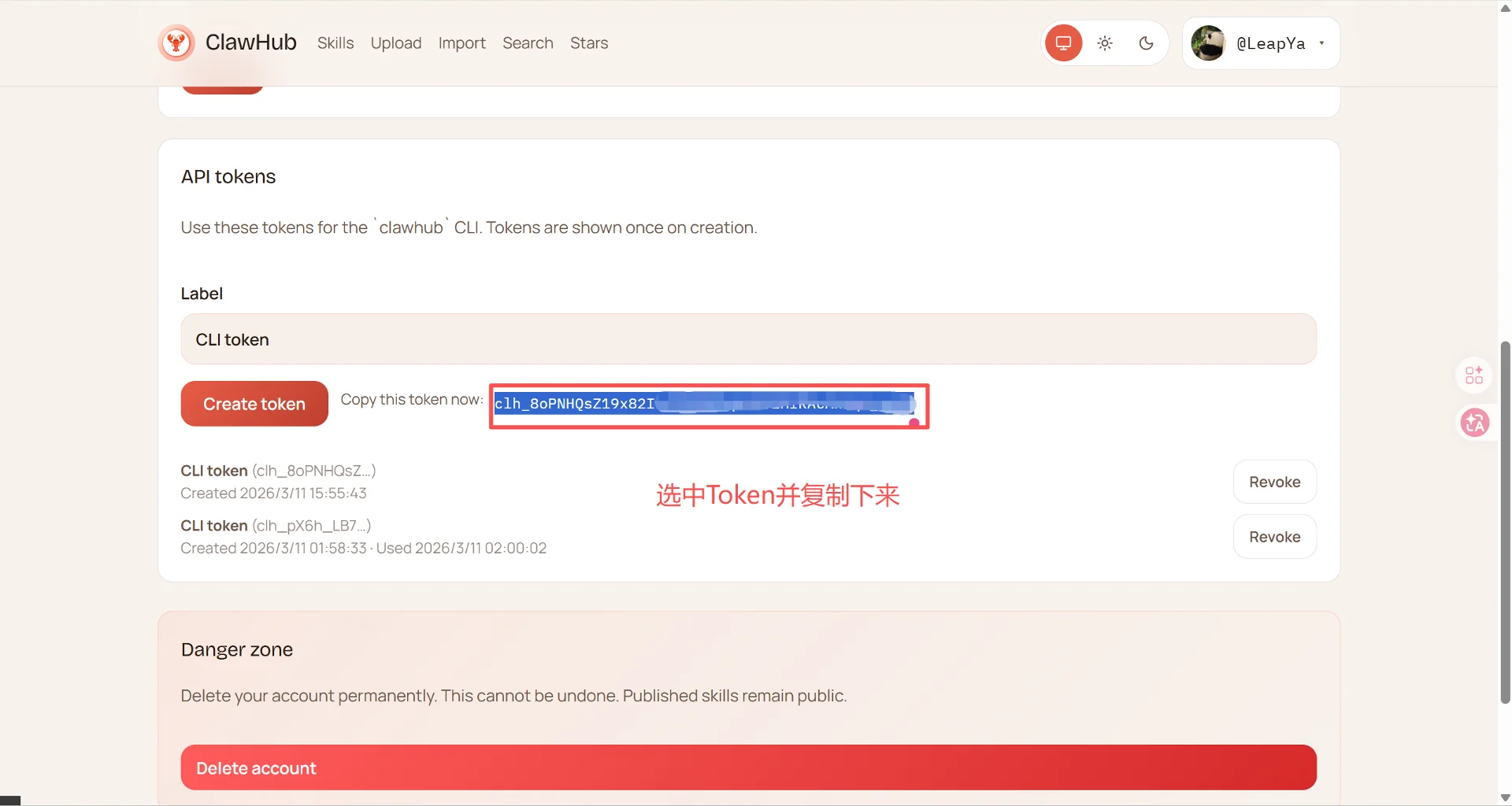This screenshot has width=1512, height=806.
Task: Enable dark mode moon icon
Action: (1146, 43)
